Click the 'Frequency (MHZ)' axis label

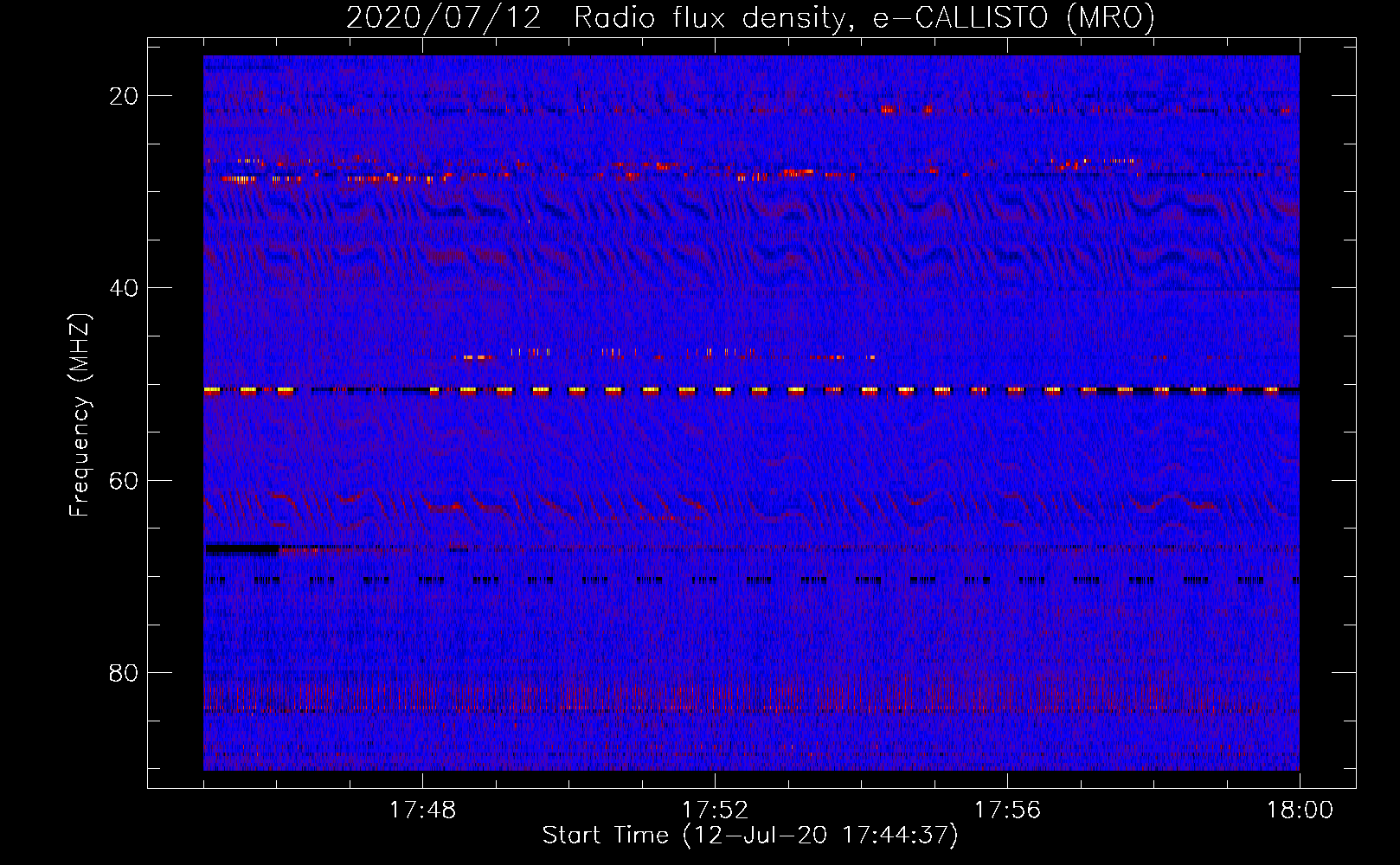pos(80,415)
